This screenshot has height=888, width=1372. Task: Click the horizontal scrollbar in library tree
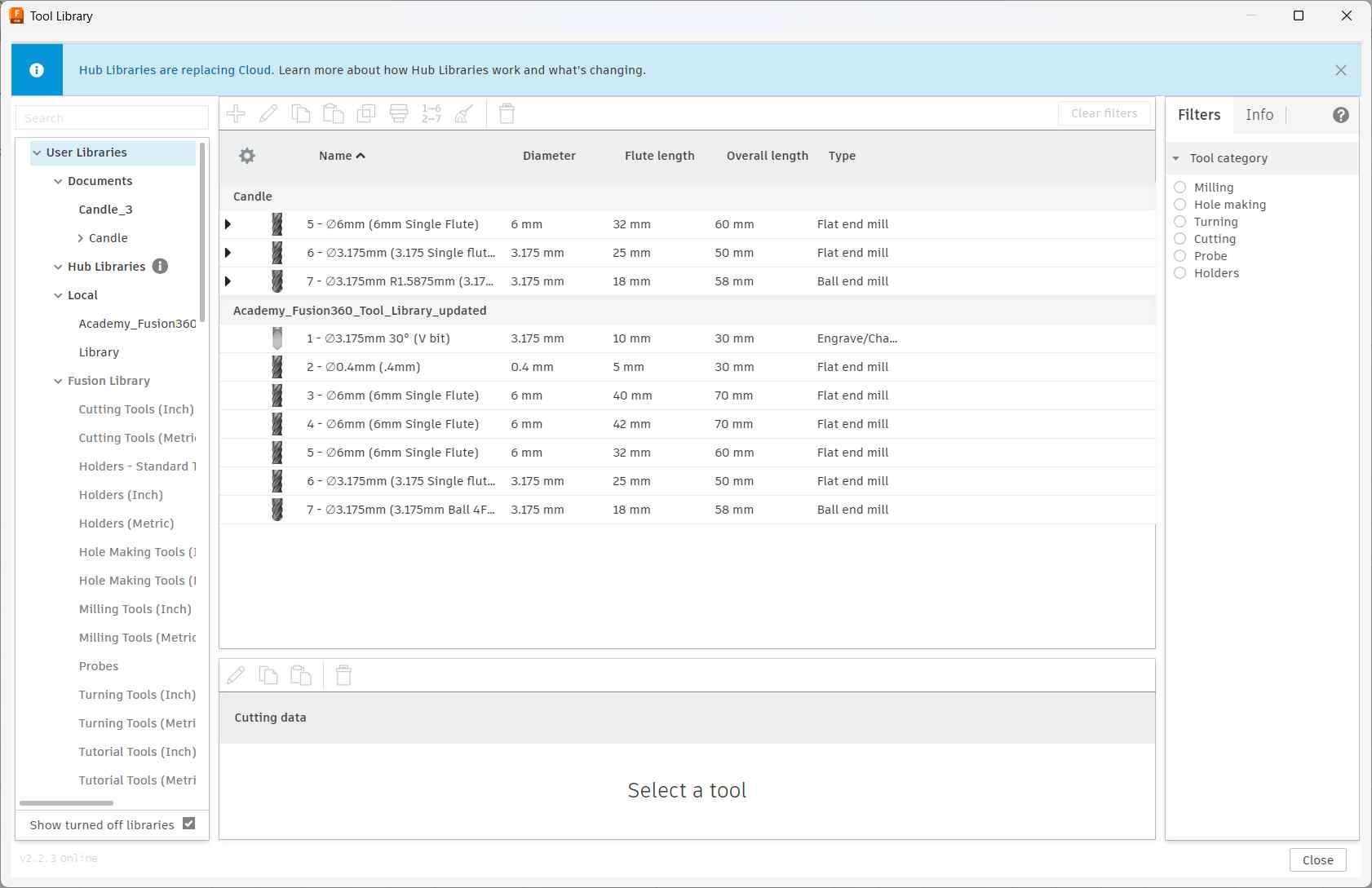pyautogui.click(x=66, y=803)
